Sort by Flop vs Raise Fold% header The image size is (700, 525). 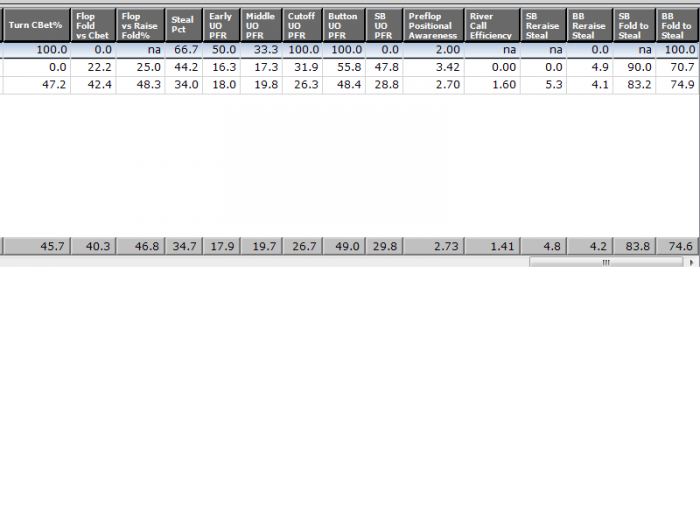[140, 25]
